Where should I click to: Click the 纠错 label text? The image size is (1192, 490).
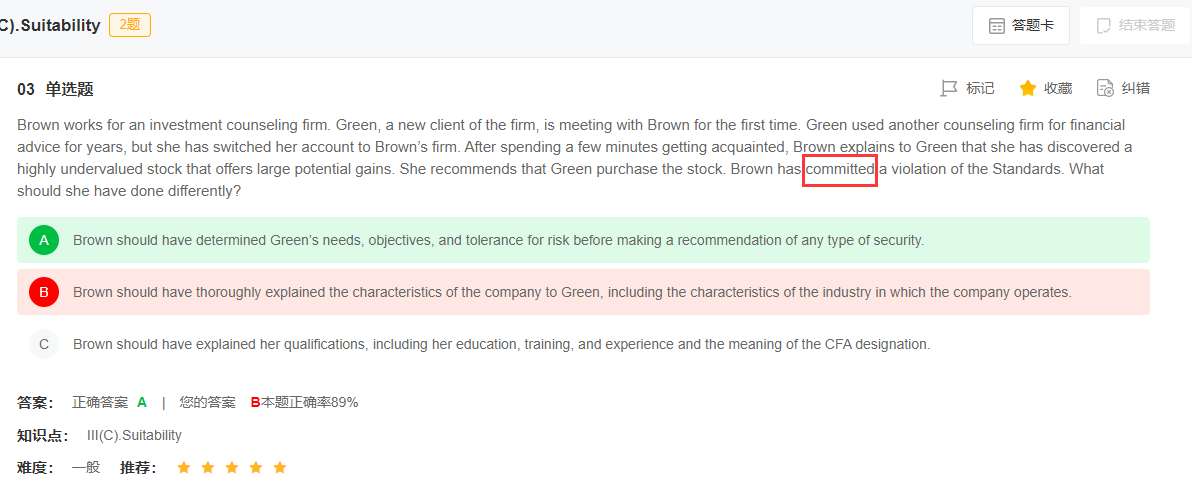pyautogui.click(x=1136, y=89)
